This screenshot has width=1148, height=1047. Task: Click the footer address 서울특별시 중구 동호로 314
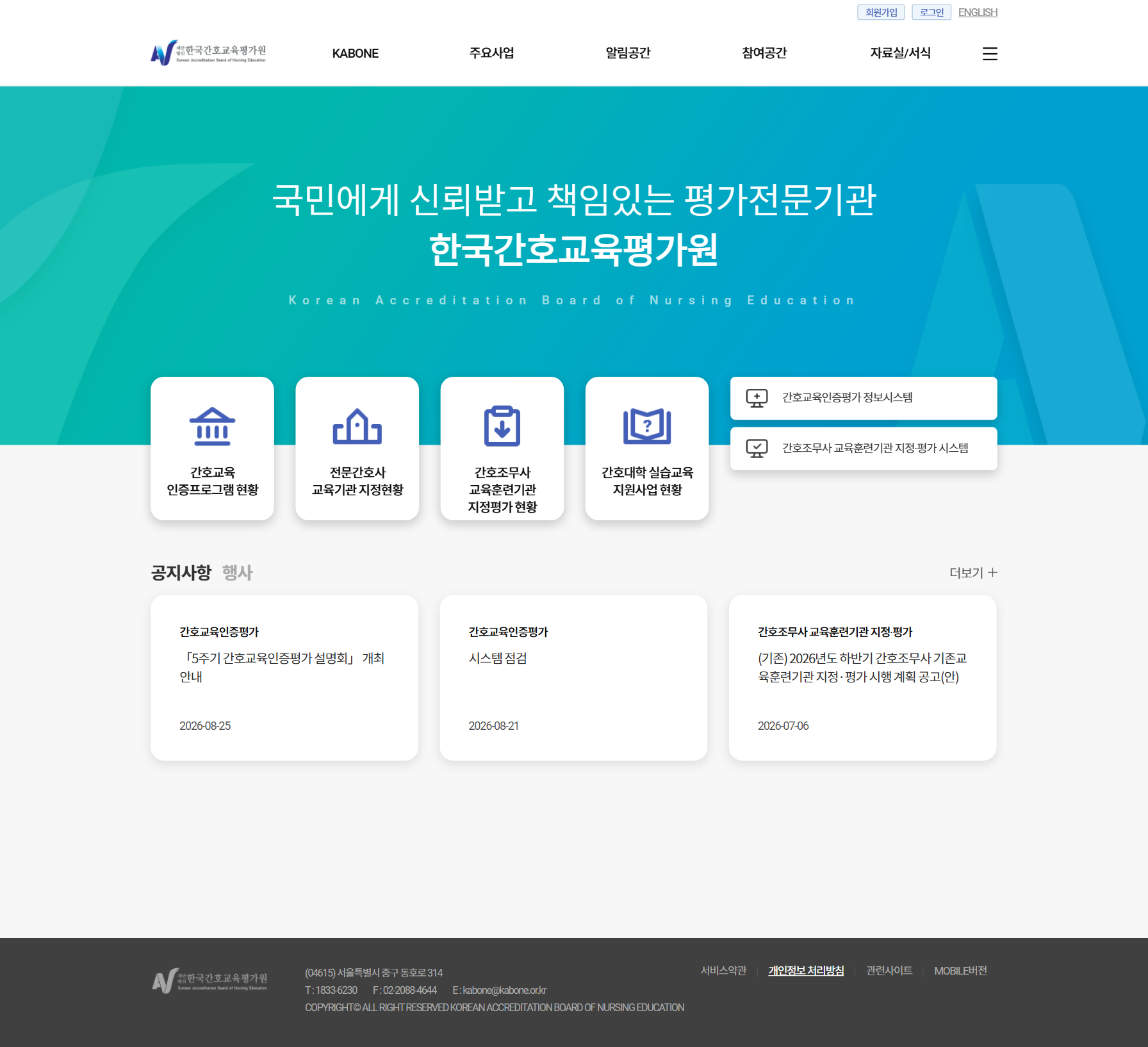tap(390, 973)
